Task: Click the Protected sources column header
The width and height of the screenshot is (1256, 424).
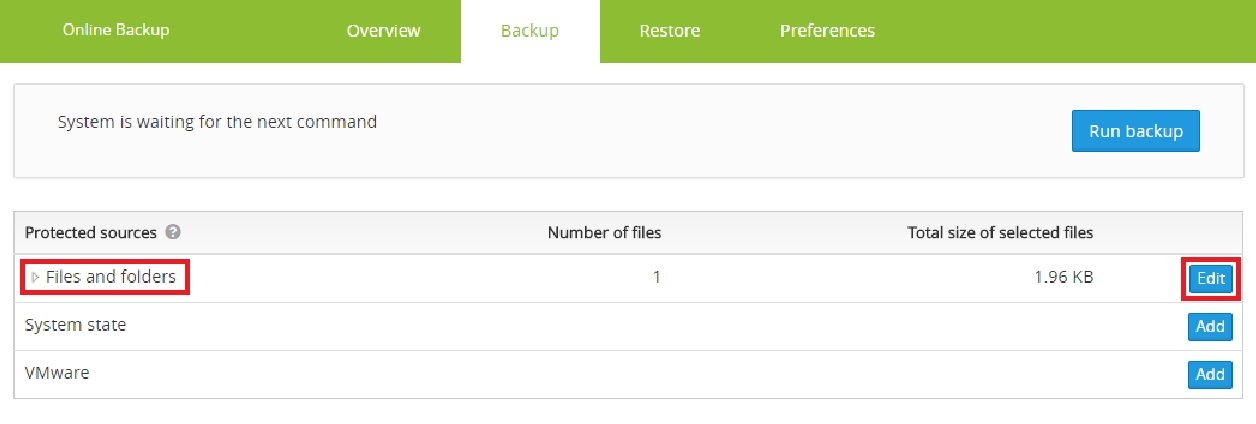Action: pyautogui.click(x=90, y=232)
